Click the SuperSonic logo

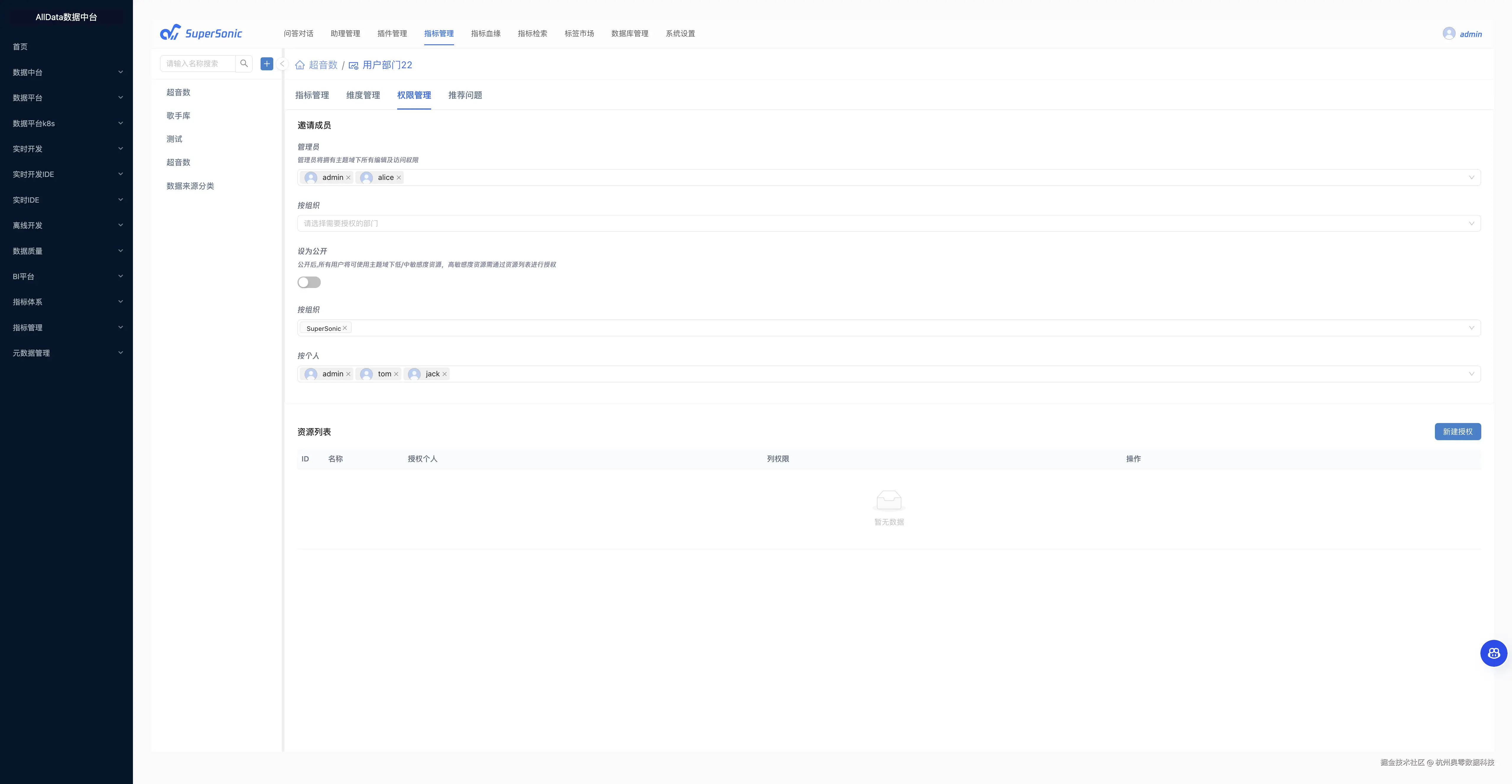click(x=201, y=33)
